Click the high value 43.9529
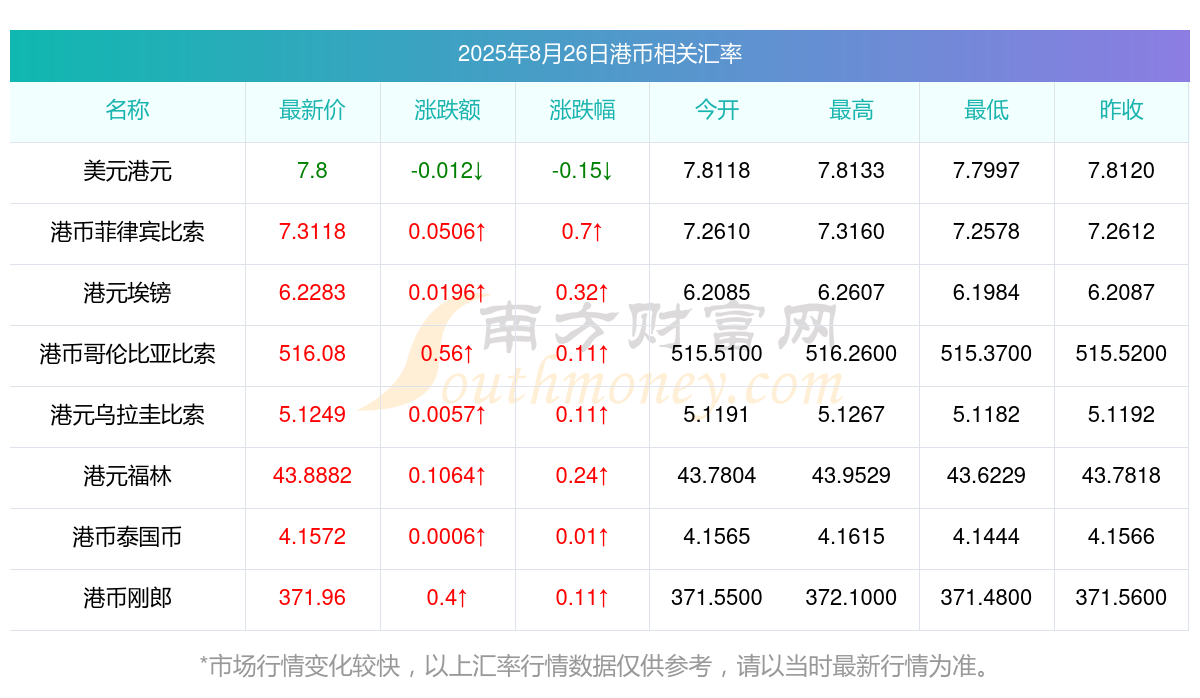The width and height of the screenshot is (1200, 698). (x=852, y=476)
